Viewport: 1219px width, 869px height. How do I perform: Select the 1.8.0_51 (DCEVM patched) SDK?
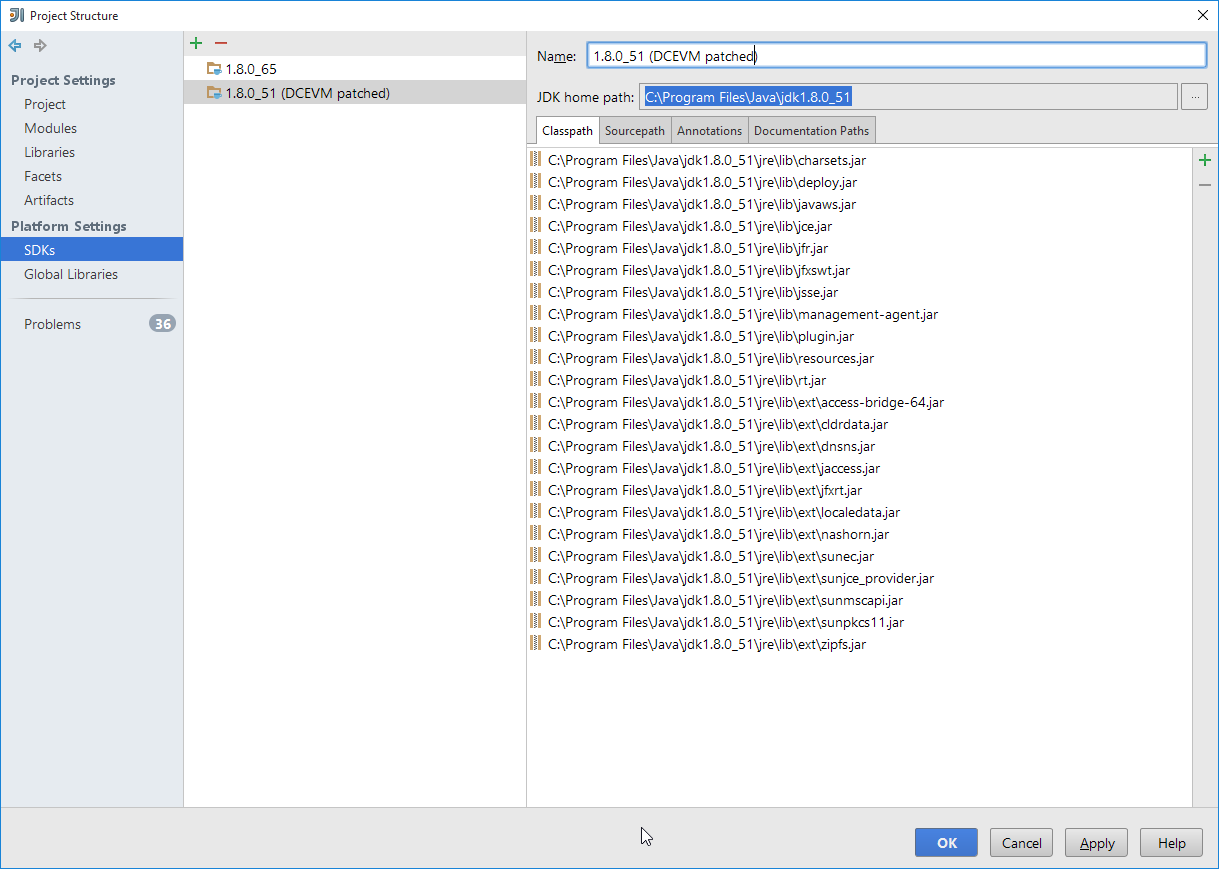pos(307,93)
